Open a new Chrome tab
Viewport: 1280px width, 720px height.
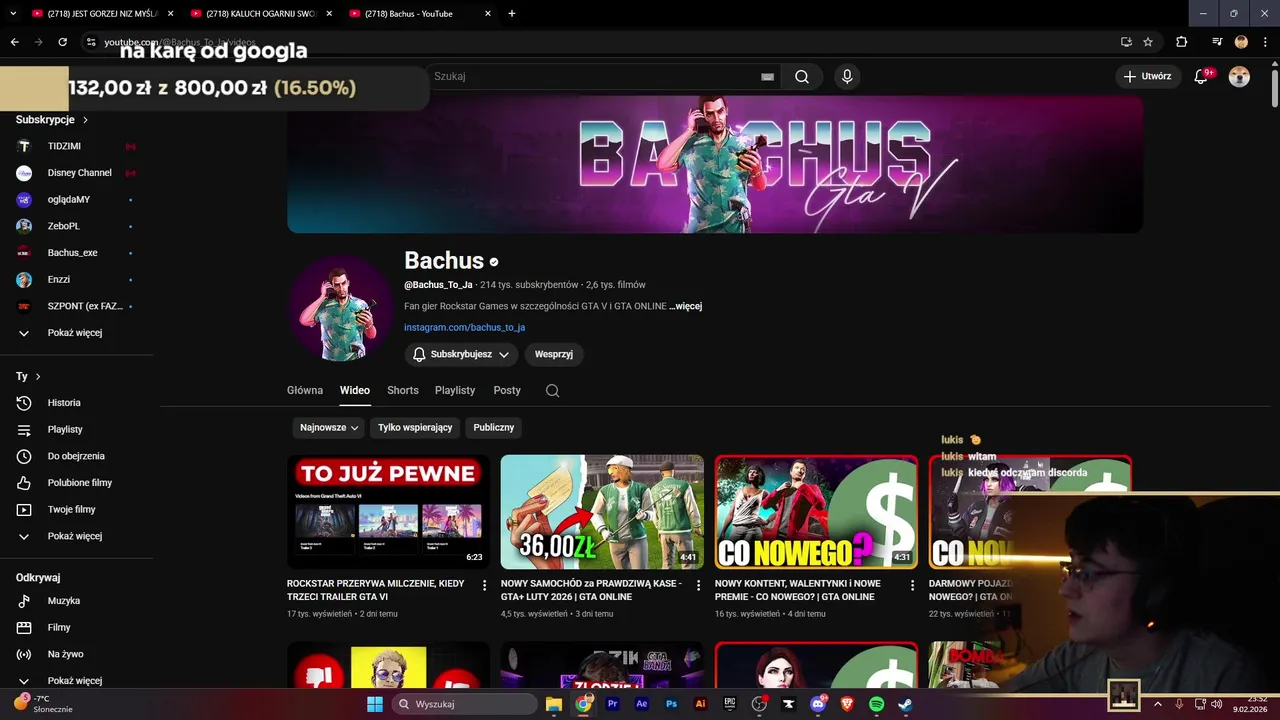pyautogui.click(x=512, y=14)
